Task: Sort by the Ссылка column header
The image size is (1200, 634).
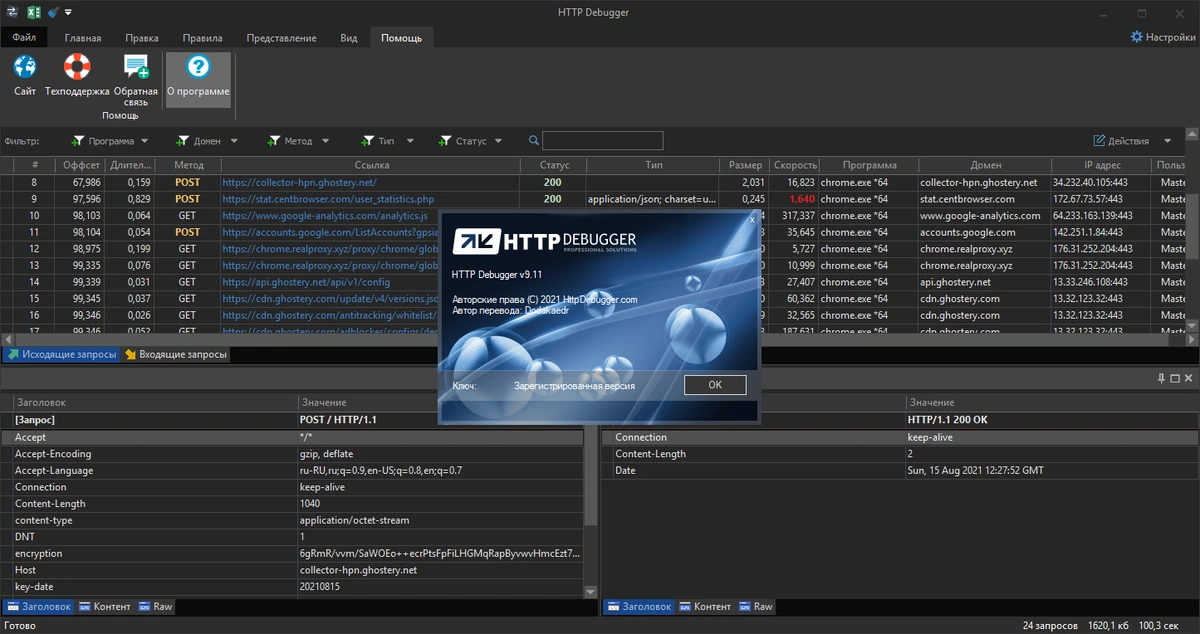Action: [371, 165]
